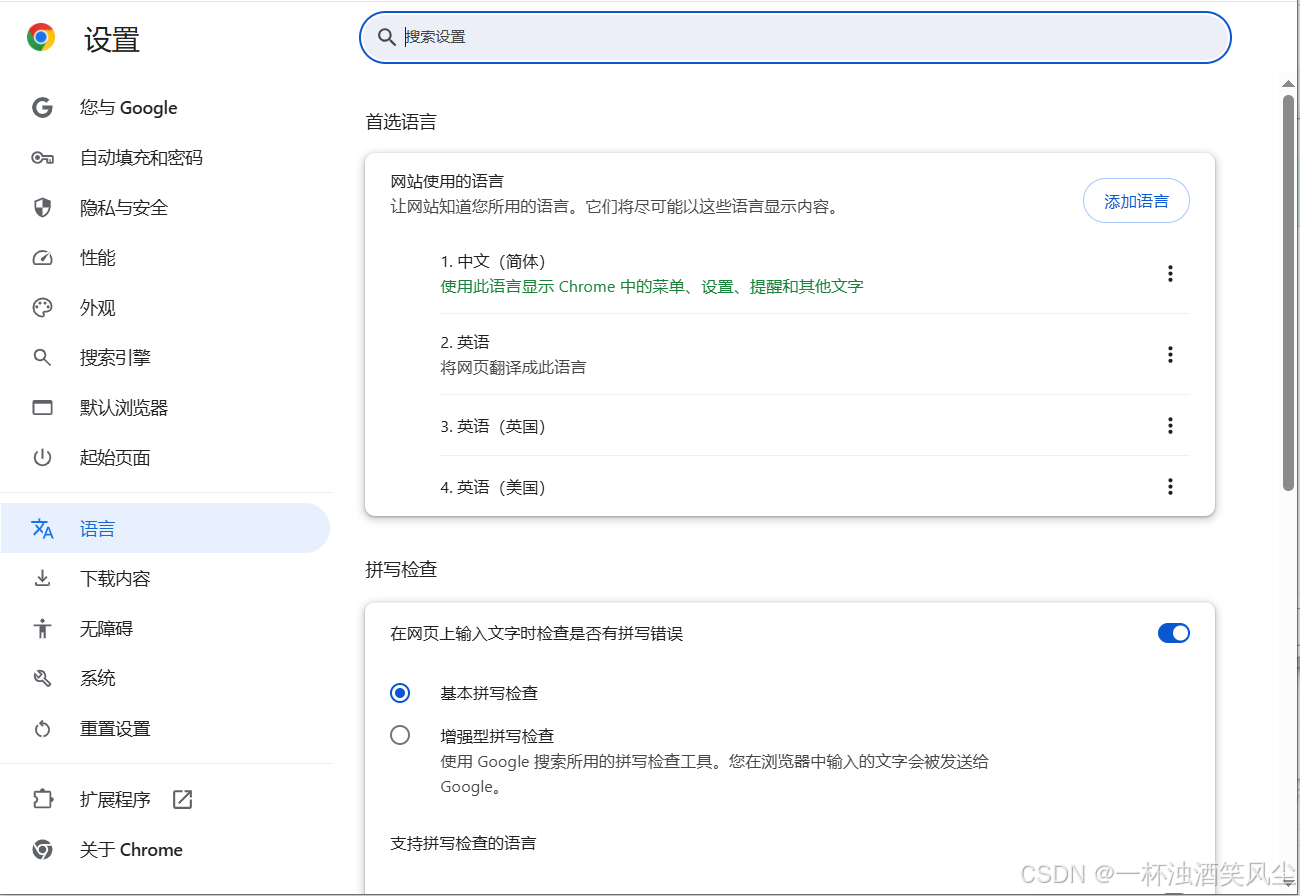This screenshot has width=1300, height=896.
Task: Open 自动填充和密码 settings section
Action: (x=165, y=158)
